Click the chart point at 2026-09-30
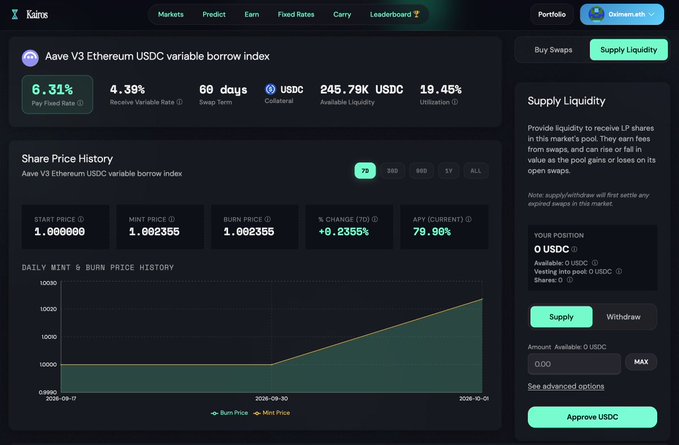Image resolution: width=679 pixels, height=445 pixels. (x=272, y=364)
